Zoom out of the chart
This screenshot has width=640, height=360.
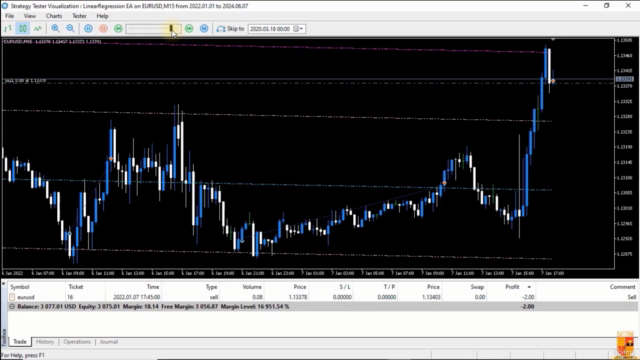(x=70, y=29)
